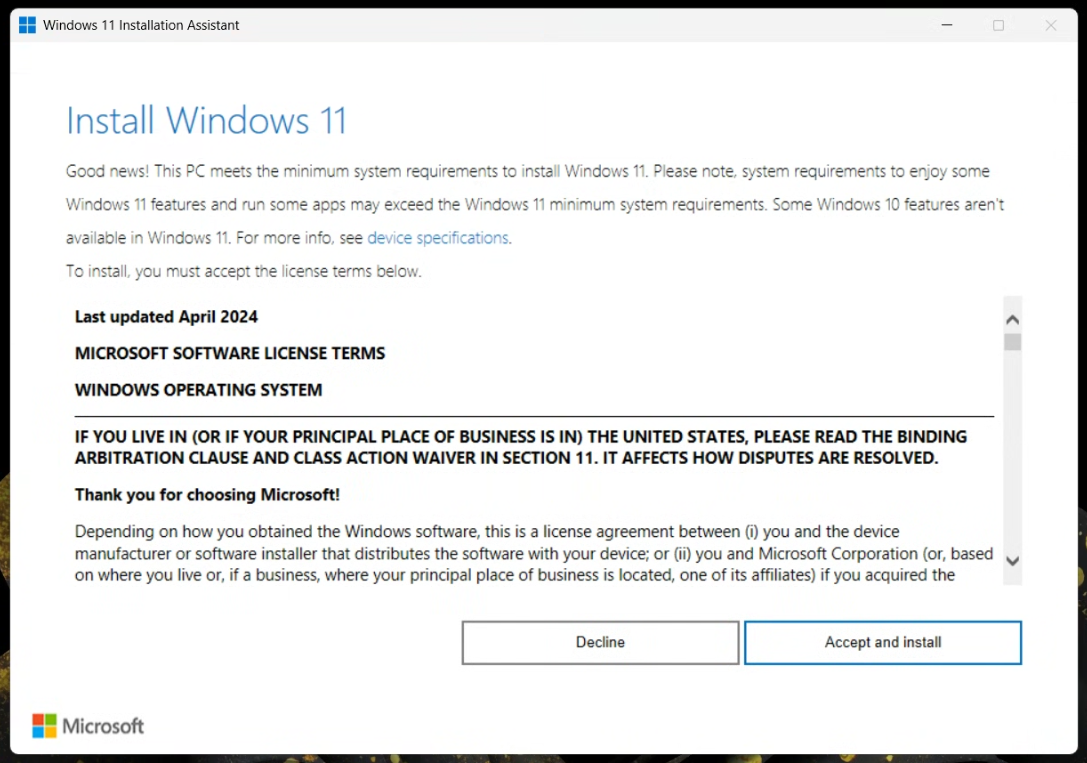This screenshot has width=1087, height=763.
Task: Click the window title text in title bar
Action: 141,25
